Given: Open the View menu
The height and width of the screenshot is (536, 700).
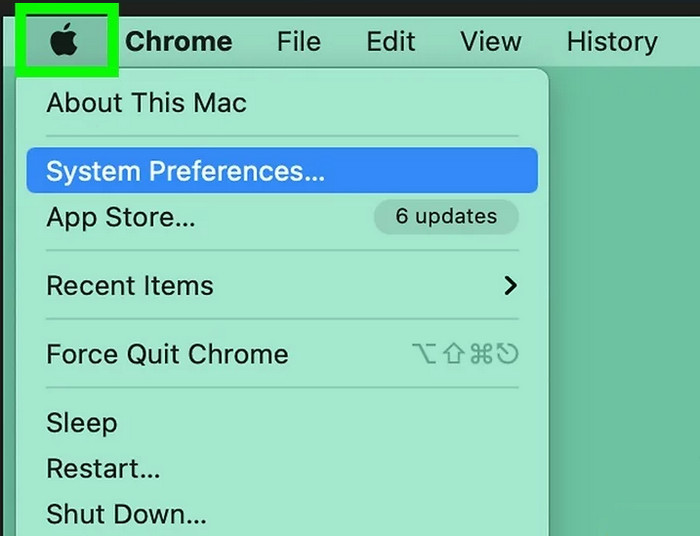Looking at the screenshot, I should pyautogui.click(x=491, y=42).
